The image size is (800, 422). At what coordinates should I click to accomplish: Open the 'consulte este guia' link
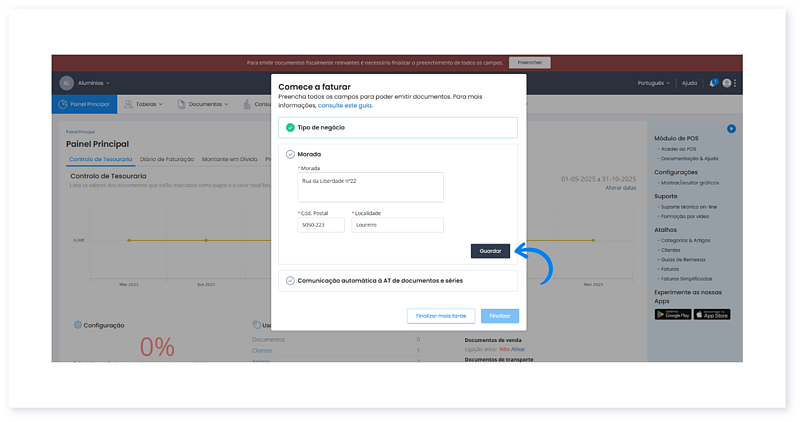click(345, 105)
